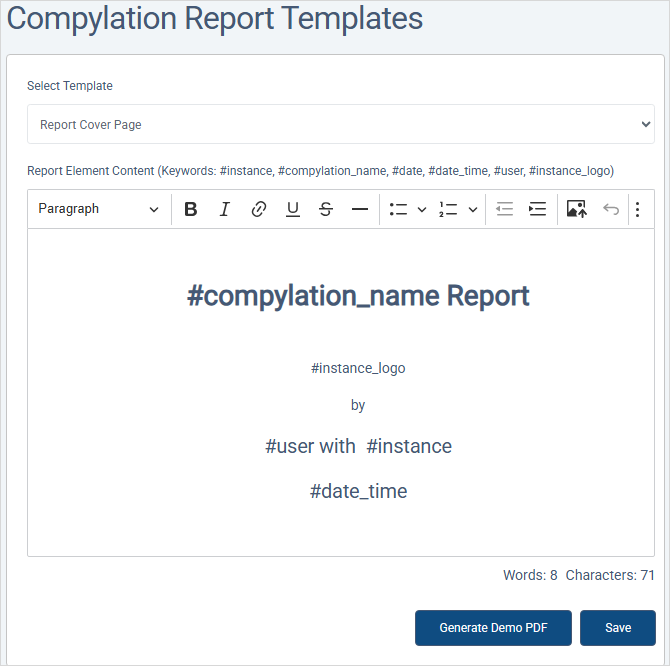
Task: Insert a horizontal line
Action: (360, 209)
